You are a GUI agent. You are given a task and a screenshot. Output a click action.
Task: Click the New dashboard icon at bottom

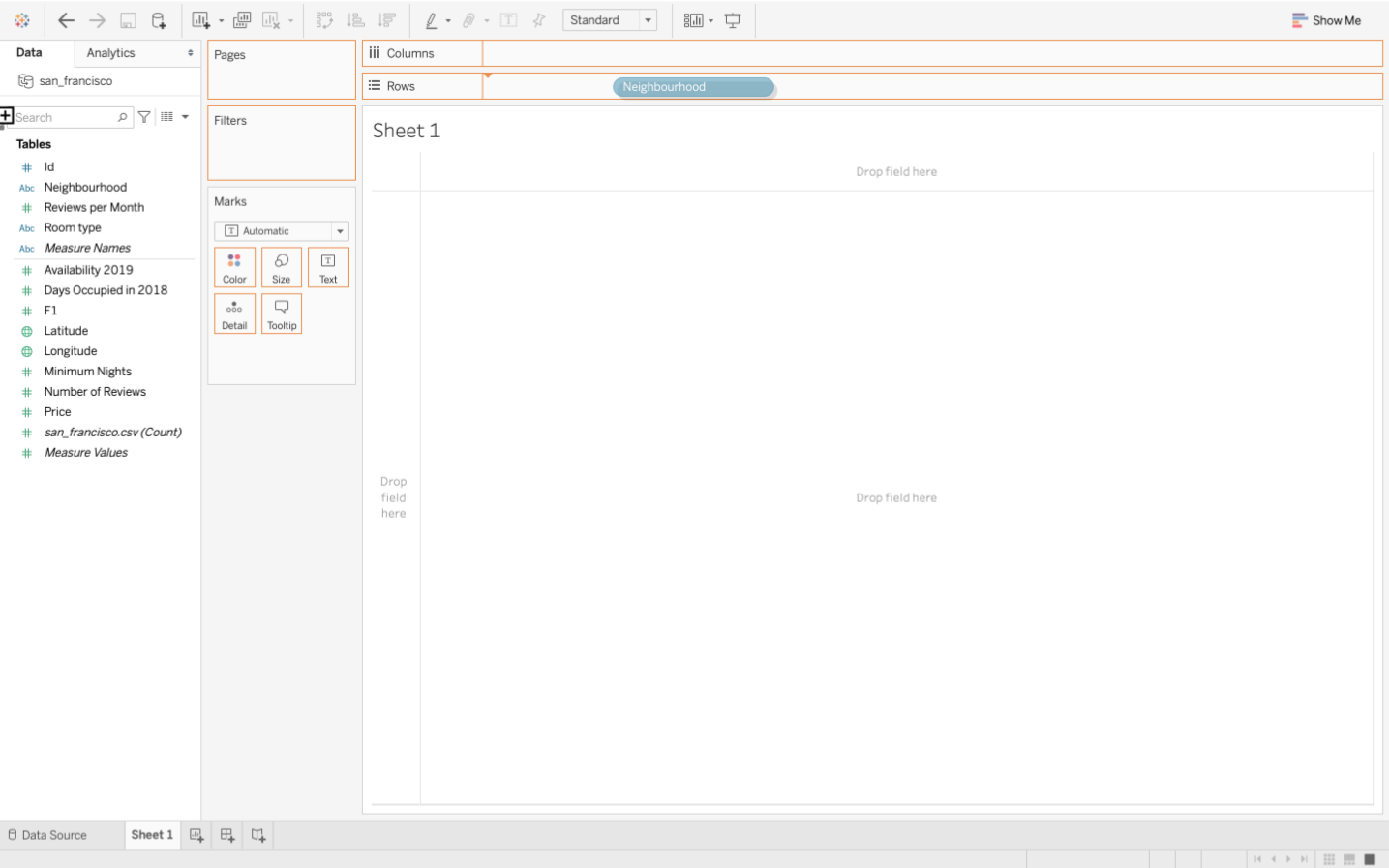227,835
